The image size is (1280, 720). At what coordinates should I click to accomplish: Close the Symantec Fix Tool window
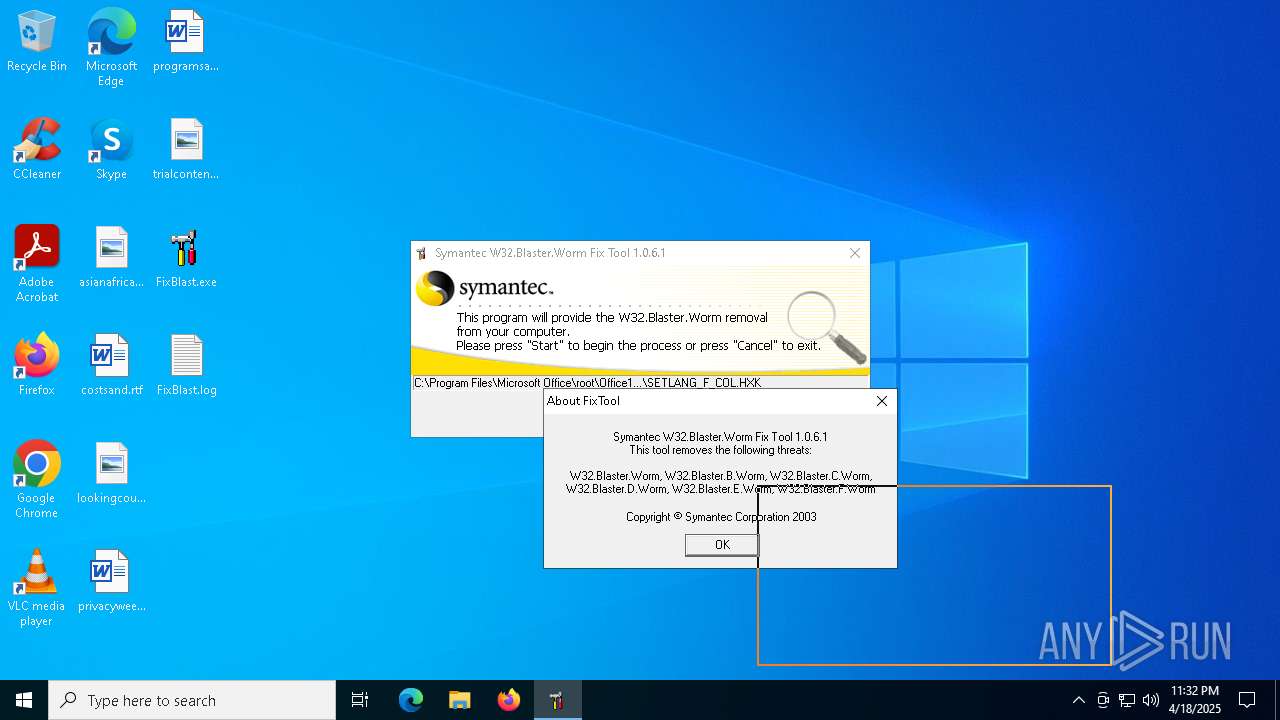pos(855,253)
